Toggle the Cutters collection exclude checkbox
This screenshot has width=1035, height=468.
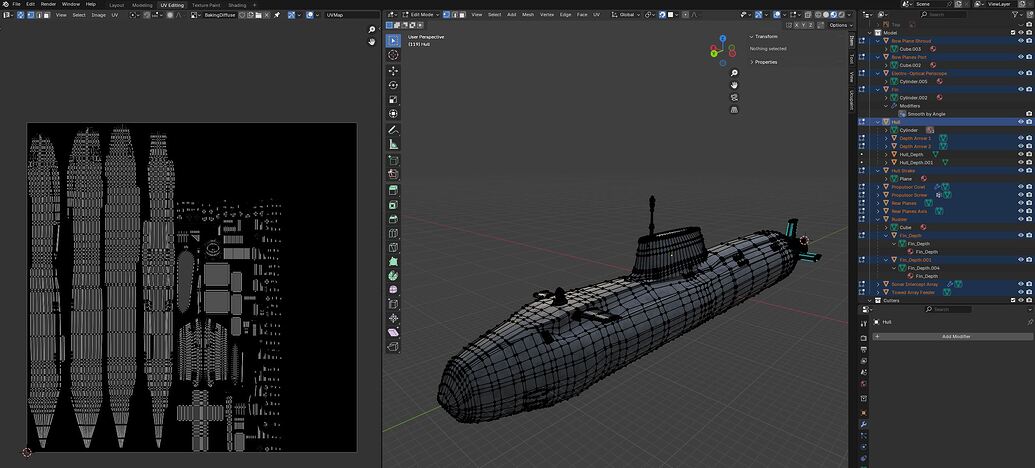(1013, 300)
